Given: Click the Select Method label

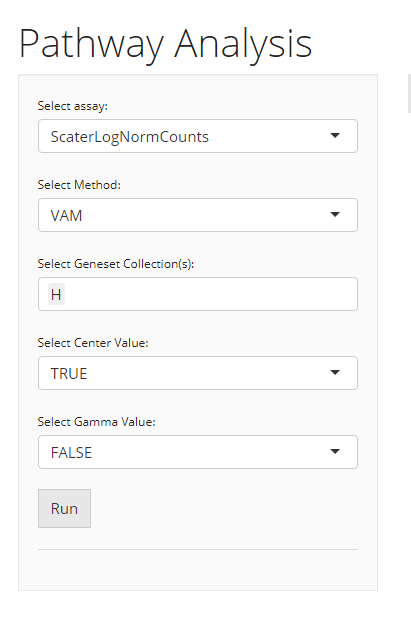Looking at the screenshot, I should point(79,185).
